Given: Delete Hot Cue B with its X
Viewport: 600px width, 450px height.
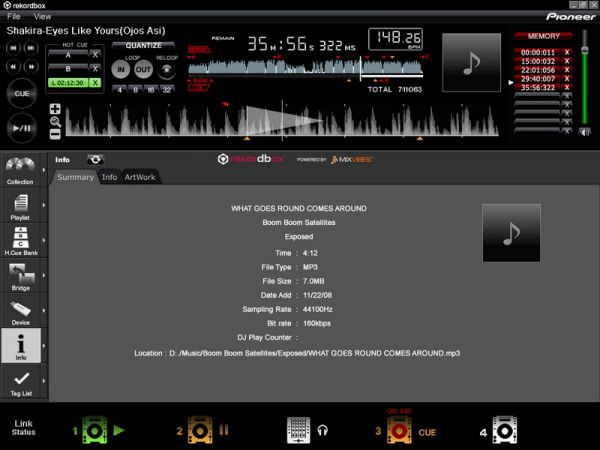Looking at the screenshot, I should click(95, 69).
